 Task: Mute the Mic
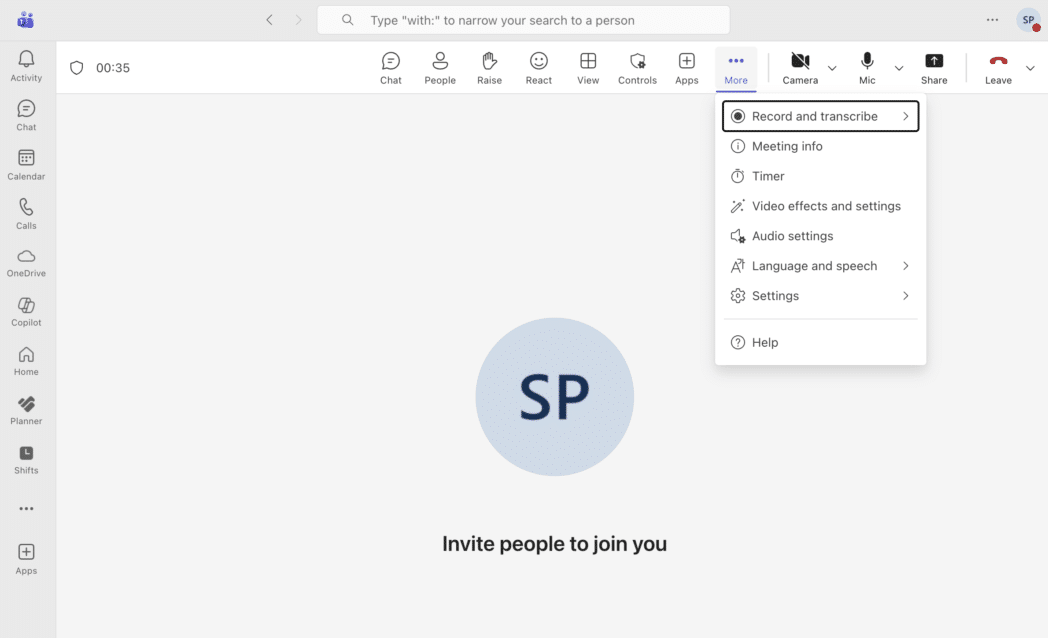coord(867,68)
